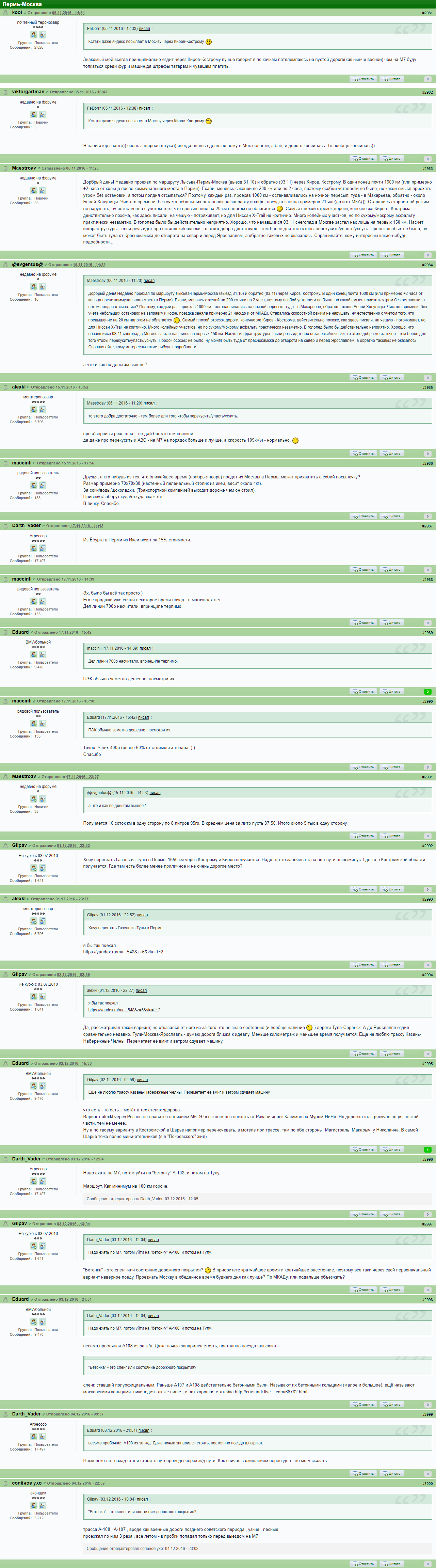Open post number link #2985

click(427, 387)
